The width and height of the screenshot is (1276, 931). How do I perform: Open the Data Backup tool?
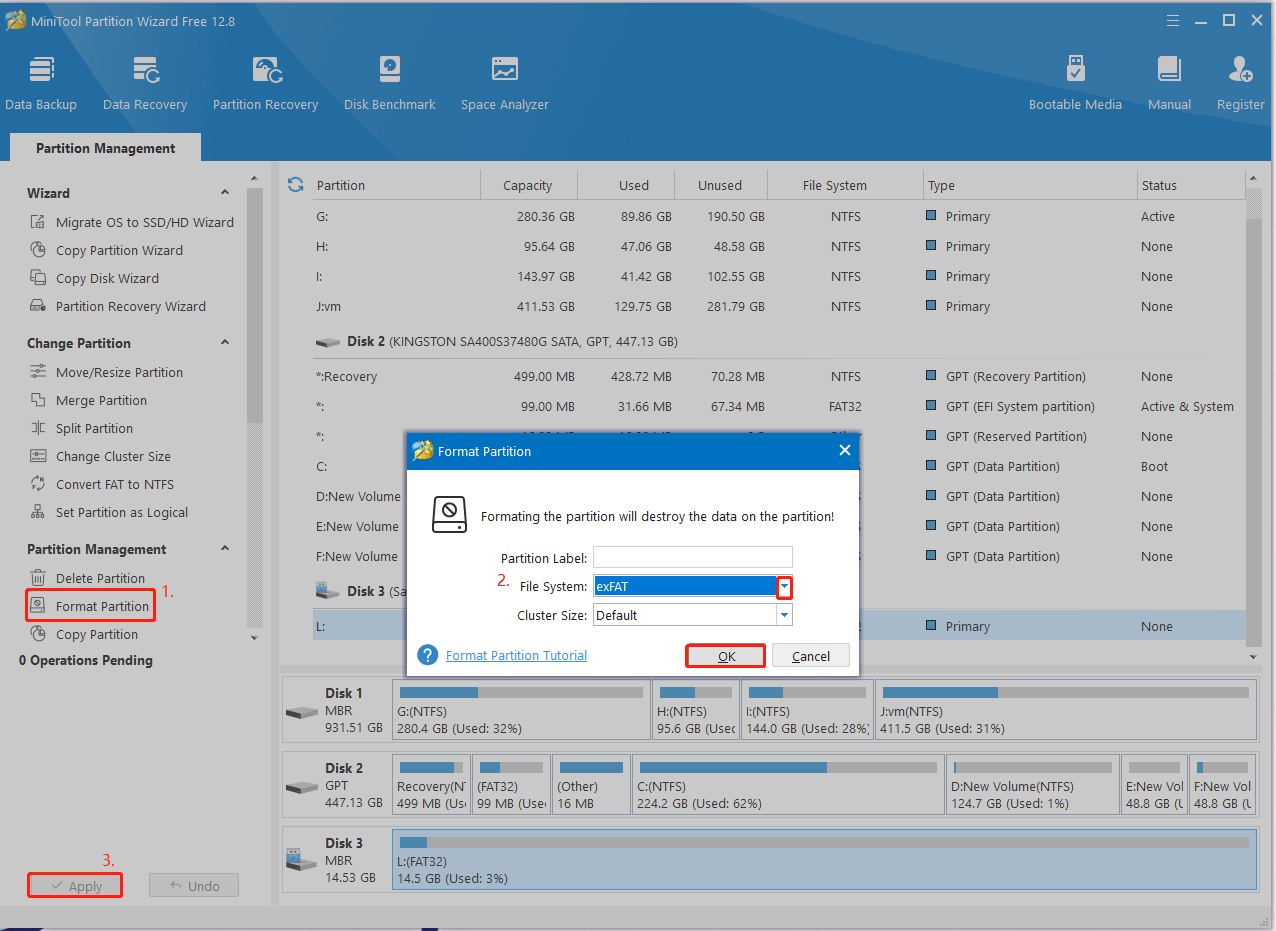click(x=41, y=83)
